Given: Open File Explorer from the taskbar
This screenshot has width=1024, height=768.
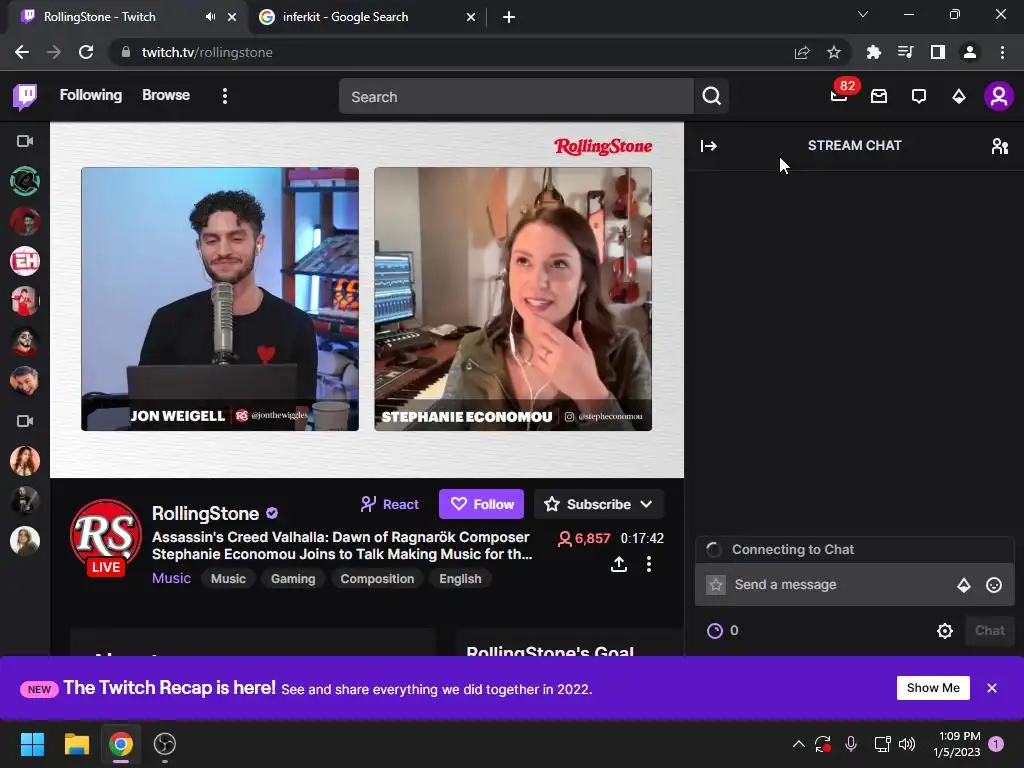Looking at the screenshot, I should pyautogui.click(x=76, y=744).
